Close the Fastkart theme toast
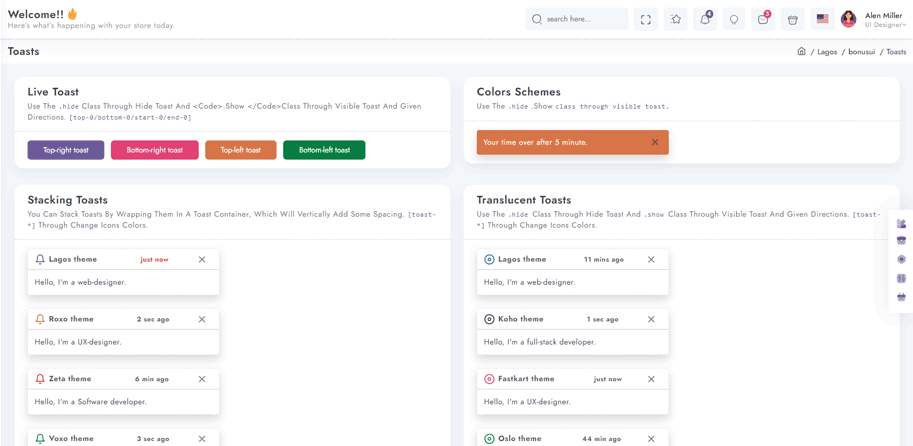This screenshot has height=446, width=913. pyautogui.click(x=652, y=379)
